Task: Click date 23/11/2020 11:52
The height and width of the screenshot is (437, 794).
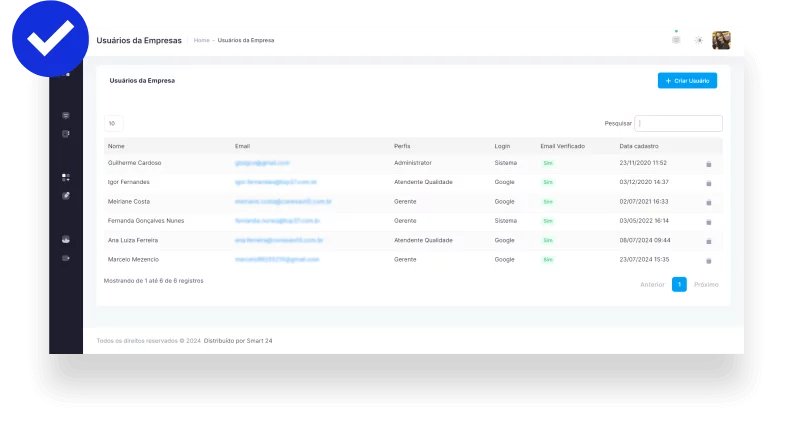Action: [x=643, y=163]
